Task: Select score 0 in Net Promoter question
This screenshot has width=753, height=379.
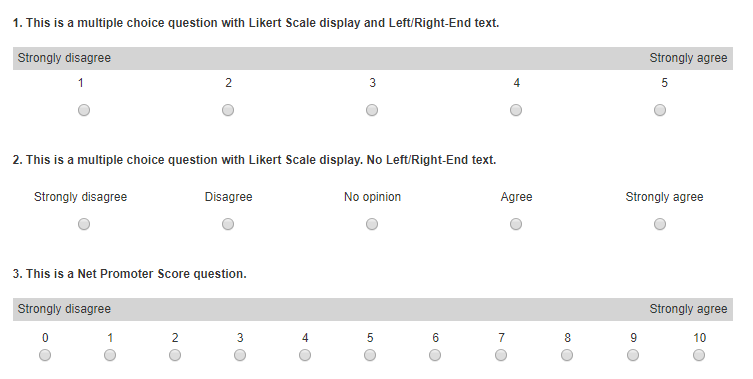Action: click(45, 355)
